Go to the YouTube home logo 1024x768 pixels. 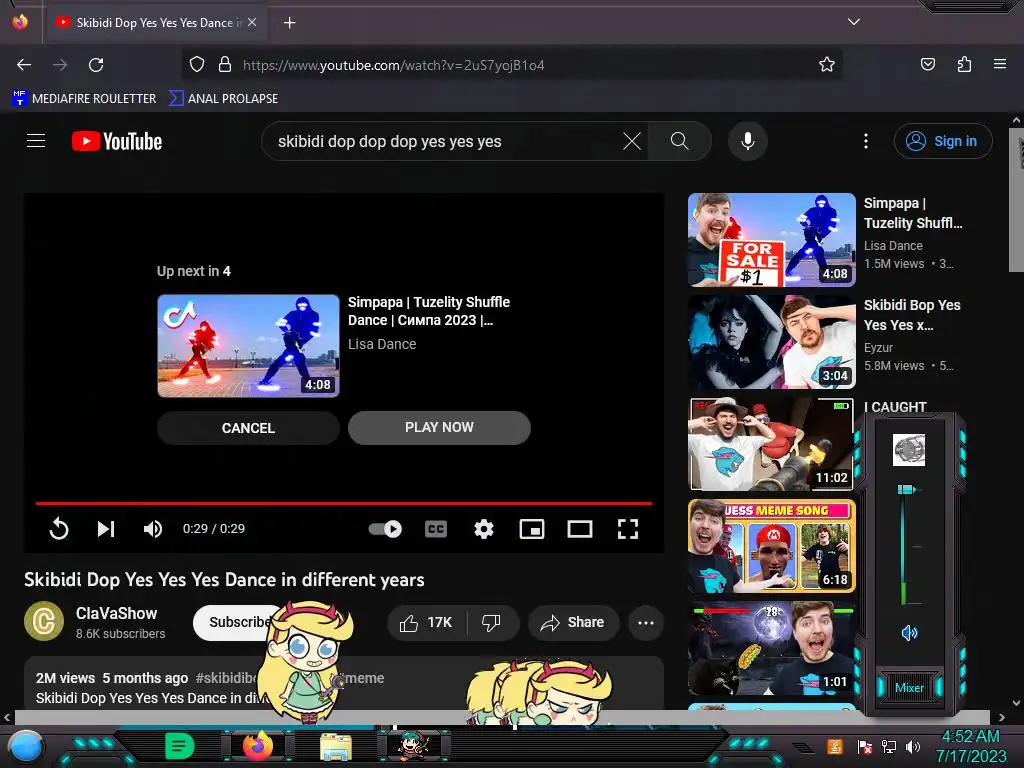coord(117,141)
